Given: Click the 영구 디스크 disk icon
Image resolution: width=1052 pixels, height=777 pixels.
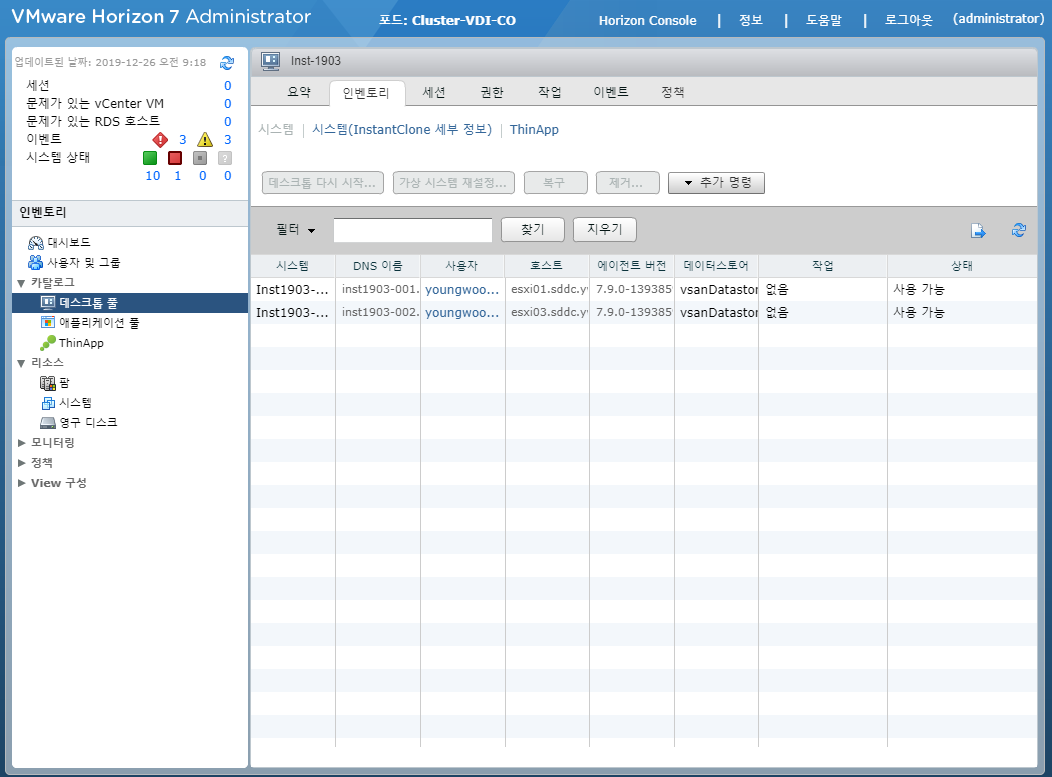Looking at the screenshot, I should 48,423.
